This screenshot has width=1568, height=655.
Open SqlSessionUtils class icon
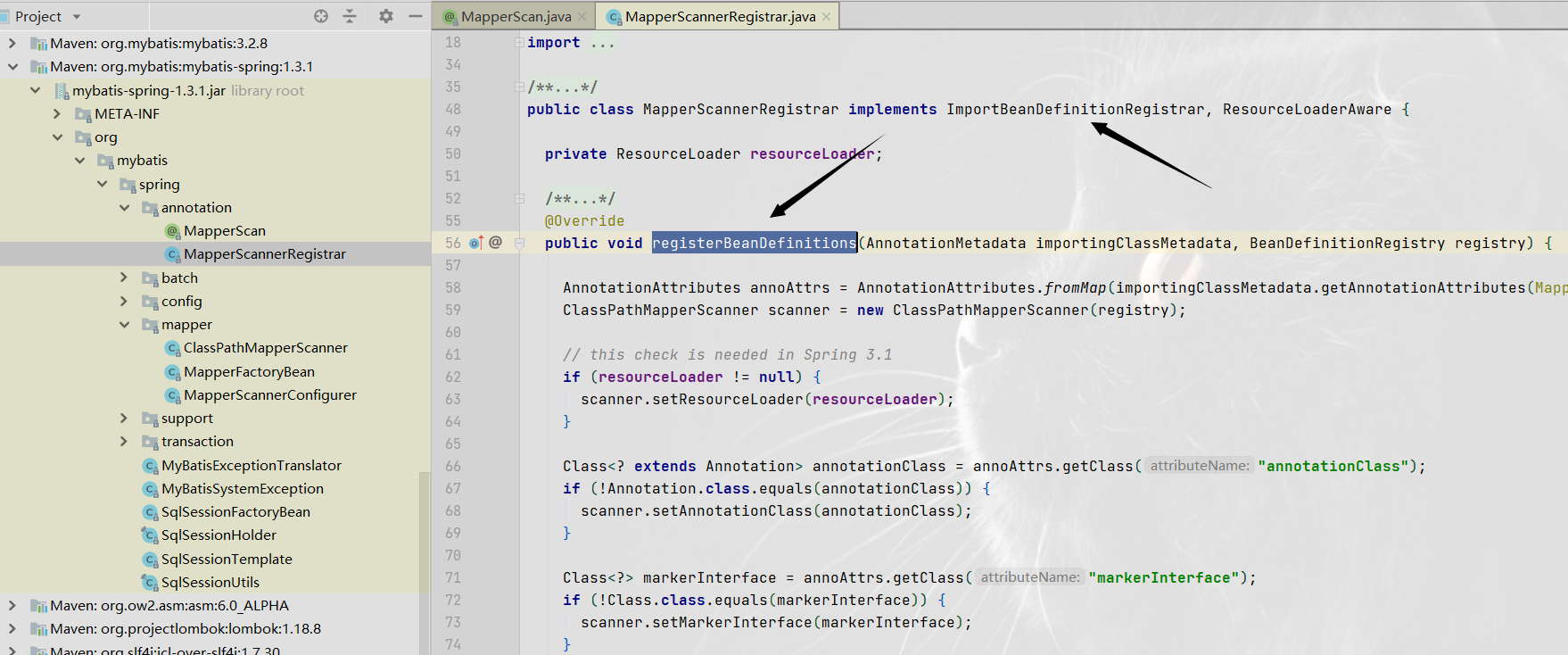(x=151, y=583)
